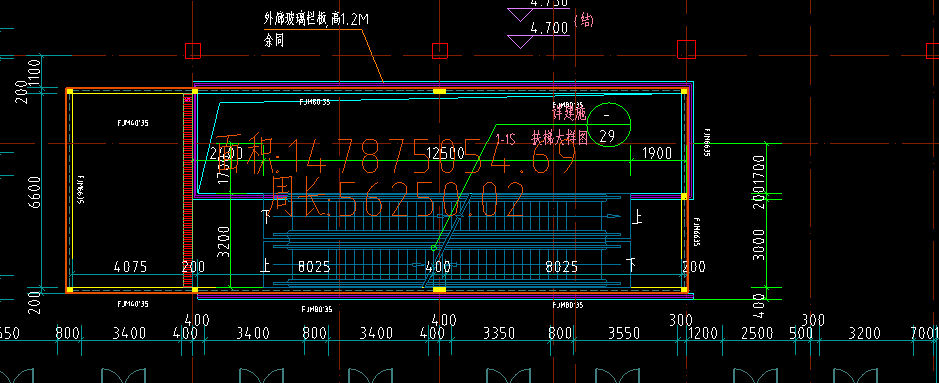Pick the yellow midpoint grip on top wall
This screenshot has width=939, height=383.
pos(440,91)
